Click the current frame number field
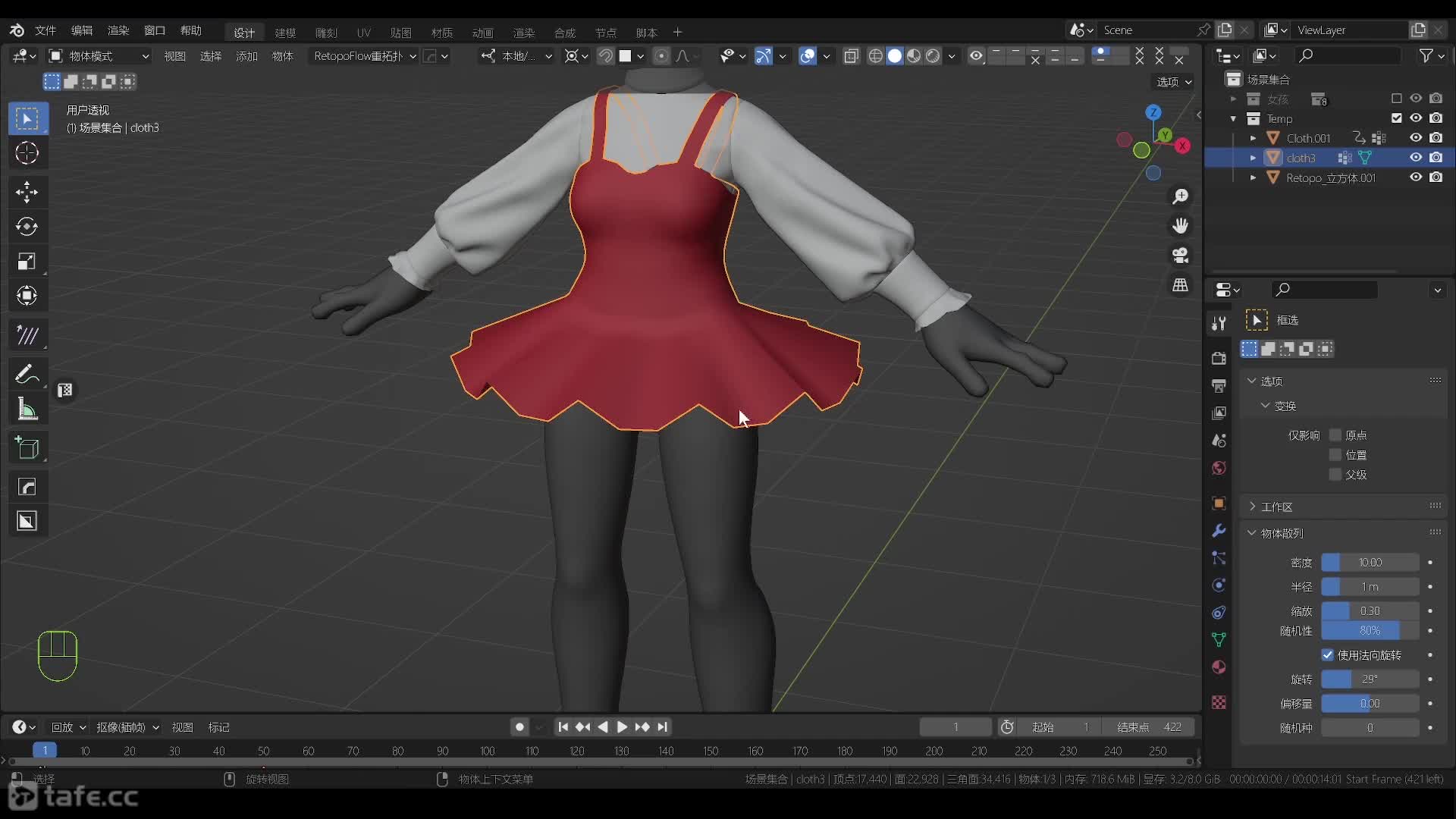This screenshot has width=1456, height=819. 955,727
